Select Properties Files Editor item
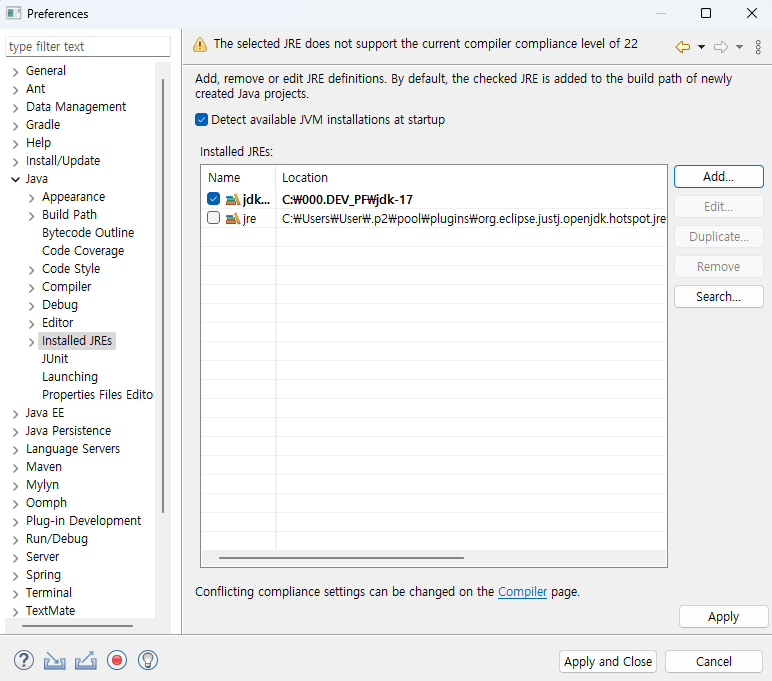 point(97,394)
